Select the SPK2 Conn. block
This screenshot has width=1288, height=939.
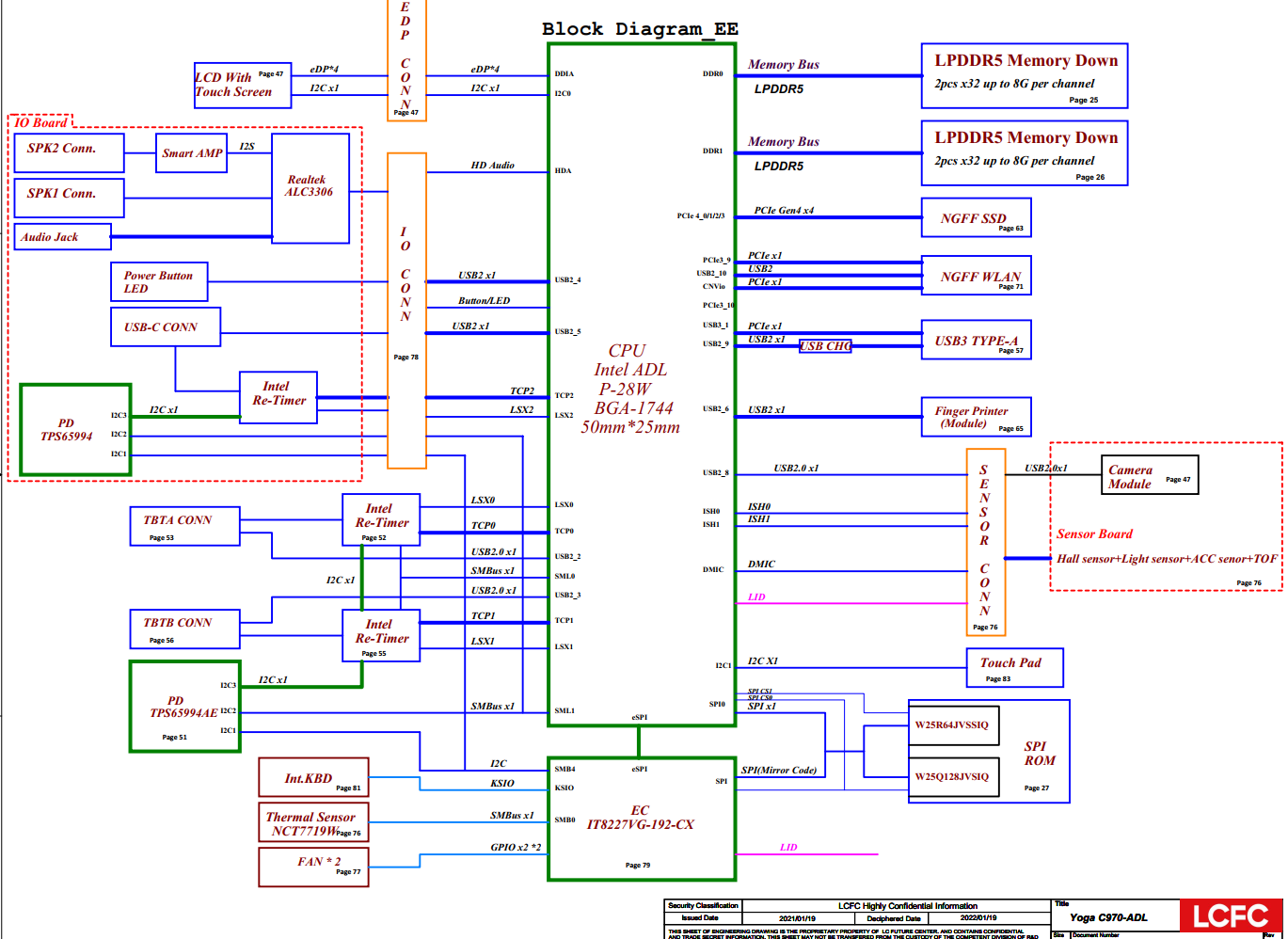[69, 152]
